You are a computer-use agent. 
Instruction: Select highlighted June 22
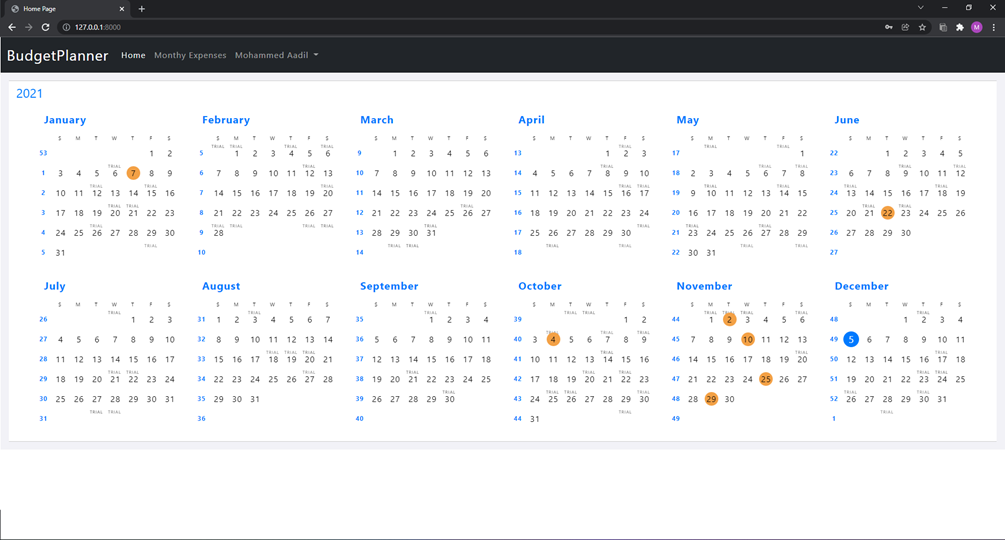887,213
